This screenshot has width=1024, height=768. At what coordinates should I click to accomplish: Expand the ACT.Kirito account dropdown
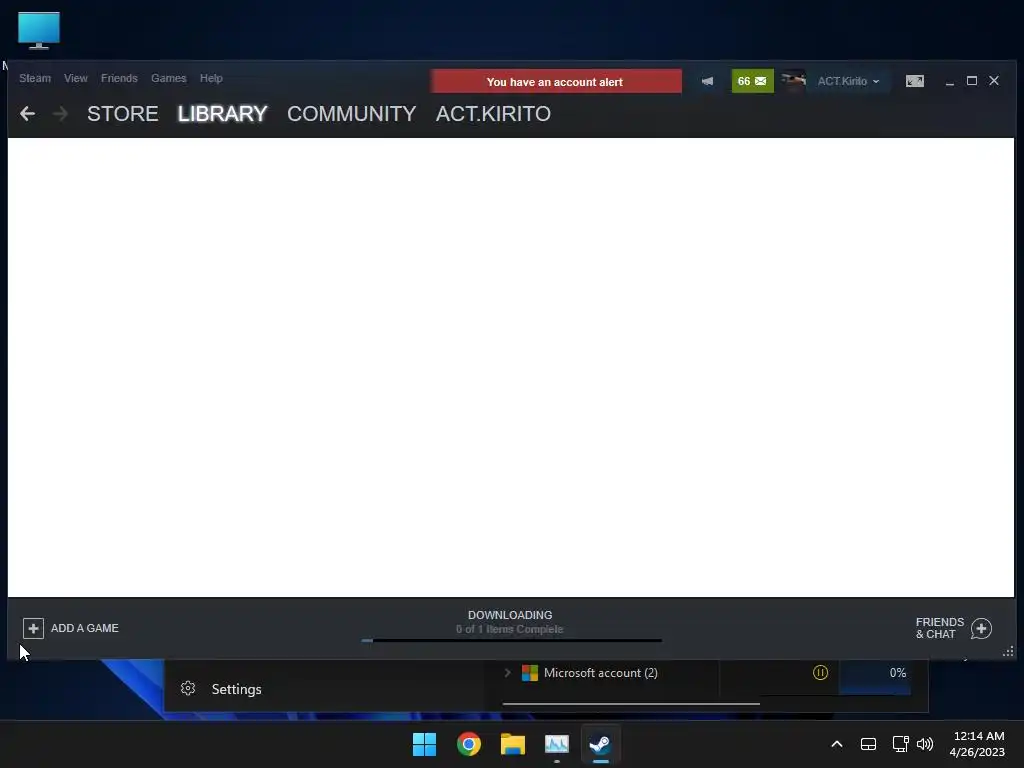848,81
